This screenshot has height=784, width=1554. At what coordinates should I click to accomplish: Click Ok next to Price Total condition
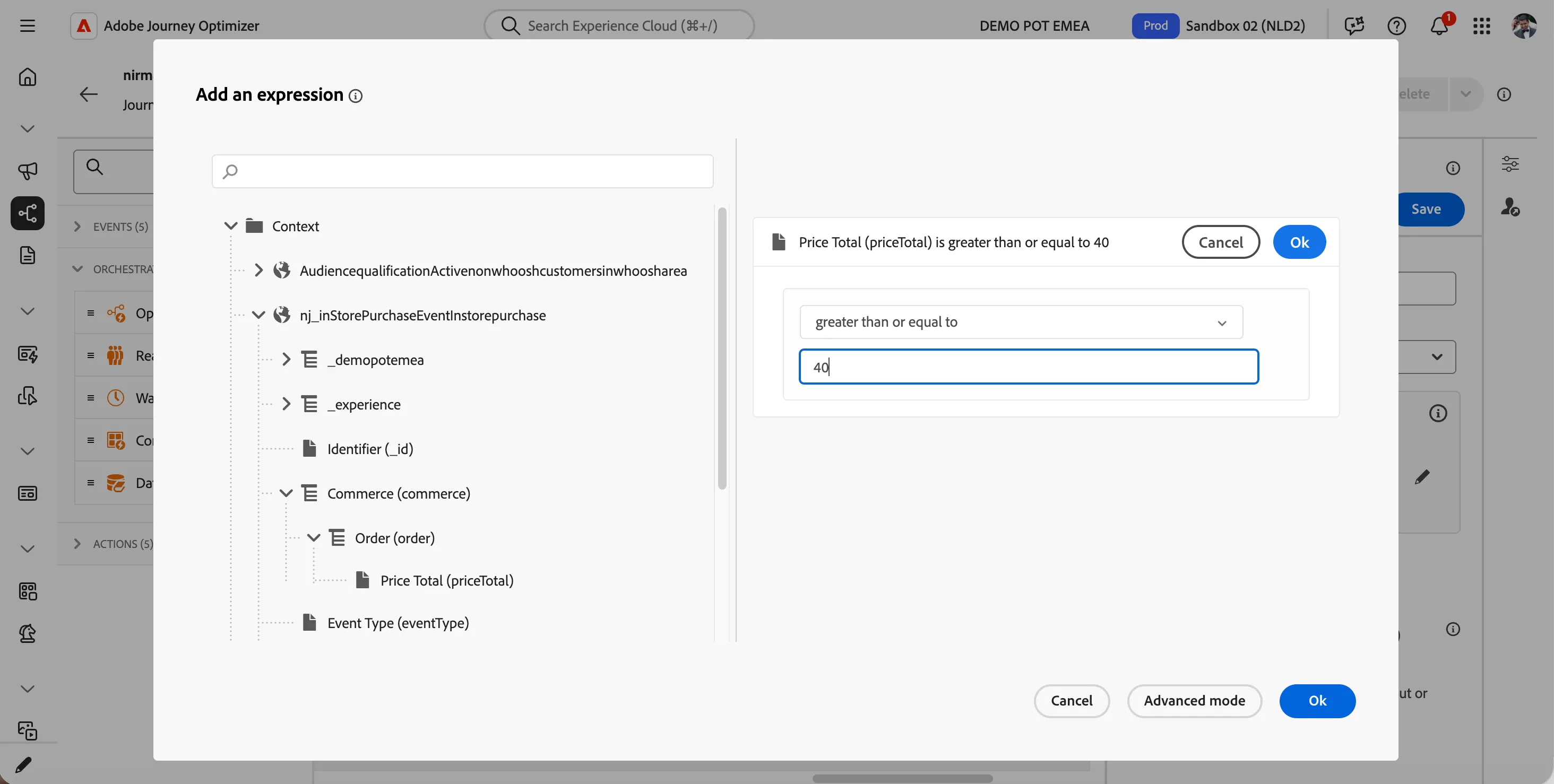coord(1299,242)
